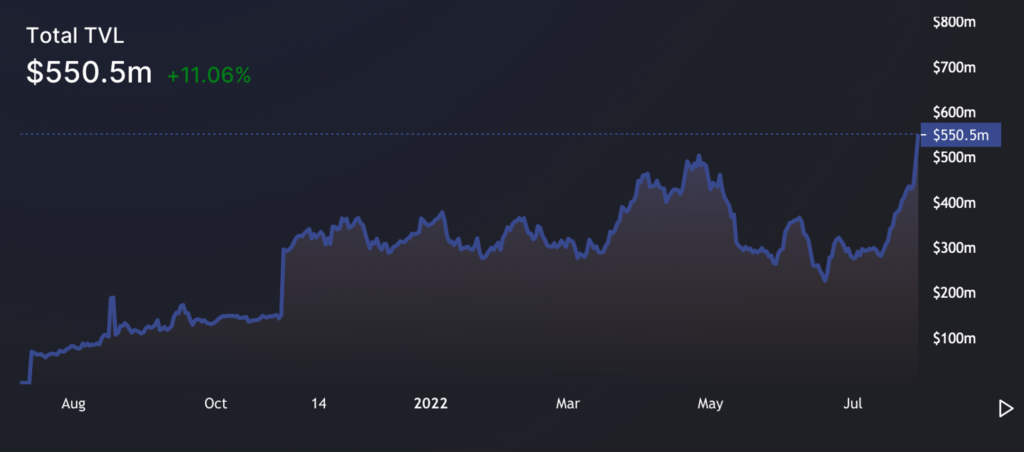Select the Mar marker on time axis
Image resolution: width=1024 pixels, height=452 pixels.
click(567, 404)
